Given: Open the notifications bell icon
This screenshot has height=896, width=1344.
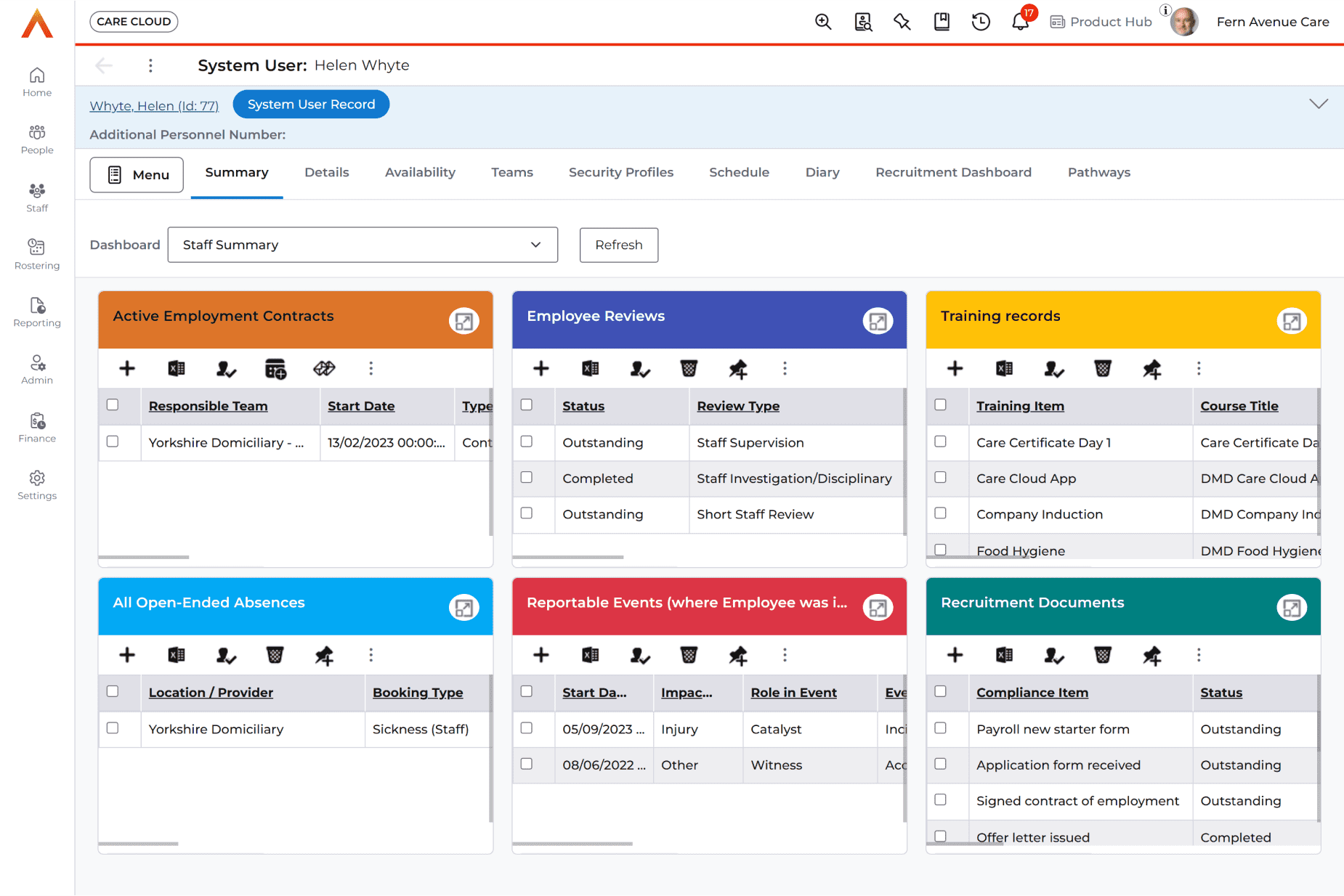Looking at the screenshot, I should [1020, 22].
